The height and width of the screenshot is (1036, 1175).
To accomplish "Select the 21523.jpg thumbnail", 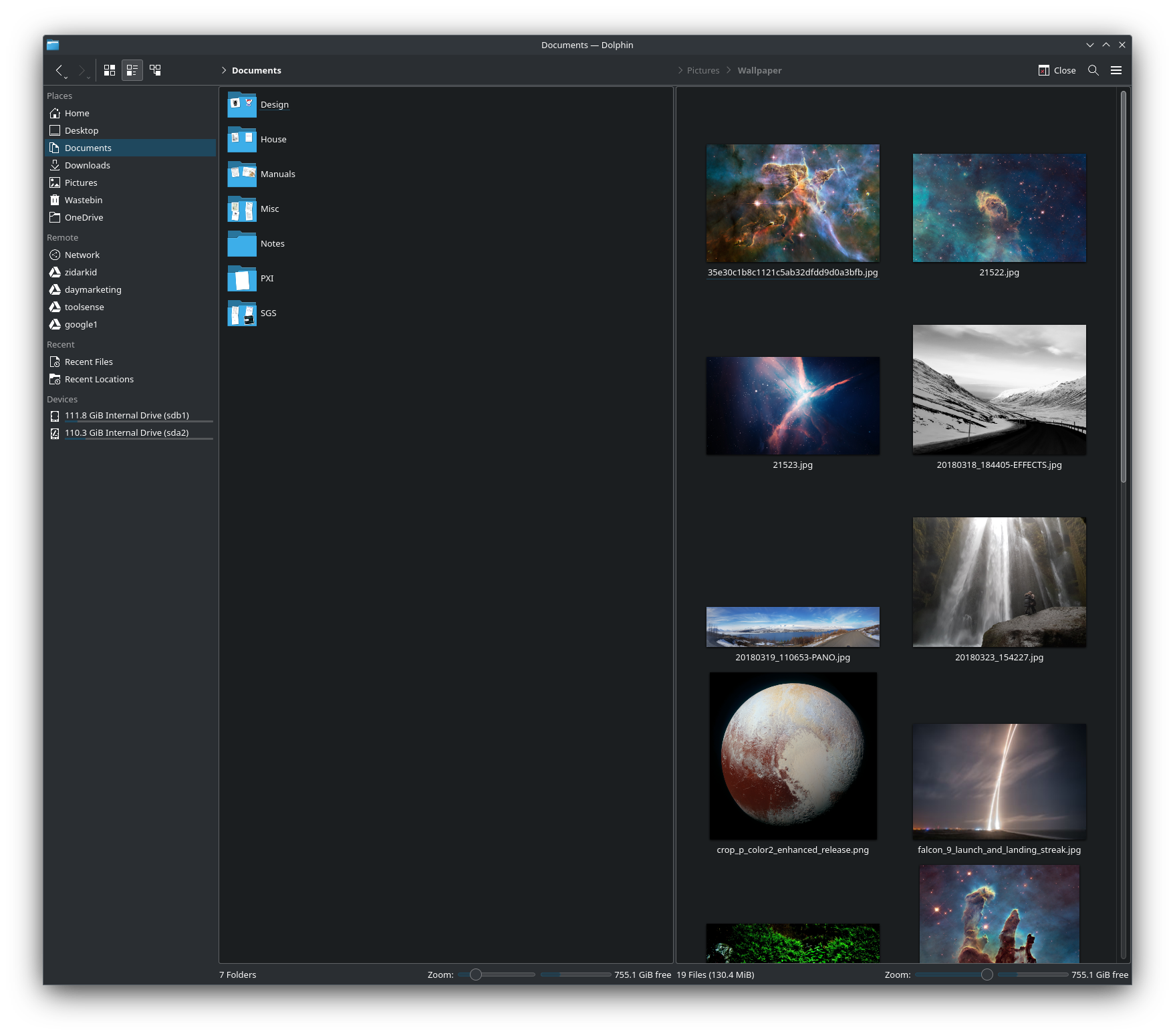I will tap(793, 406).
